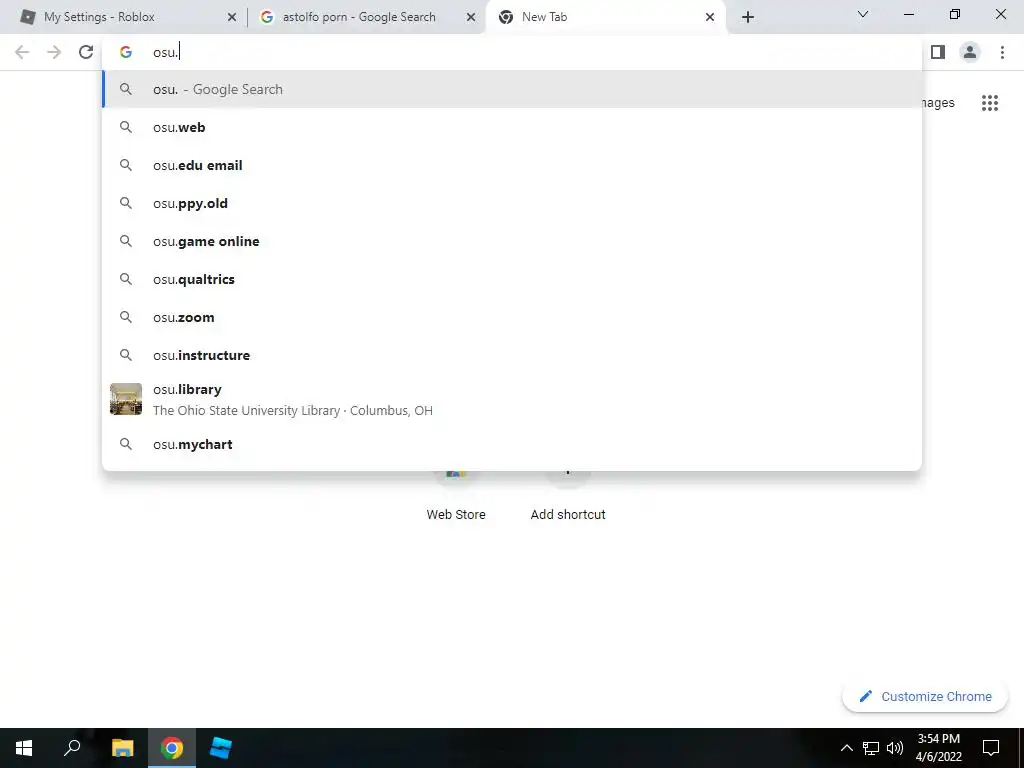Choose the osu.mychart suggestion
Viewport: 1024px width, 768px height.
(512, 444)
